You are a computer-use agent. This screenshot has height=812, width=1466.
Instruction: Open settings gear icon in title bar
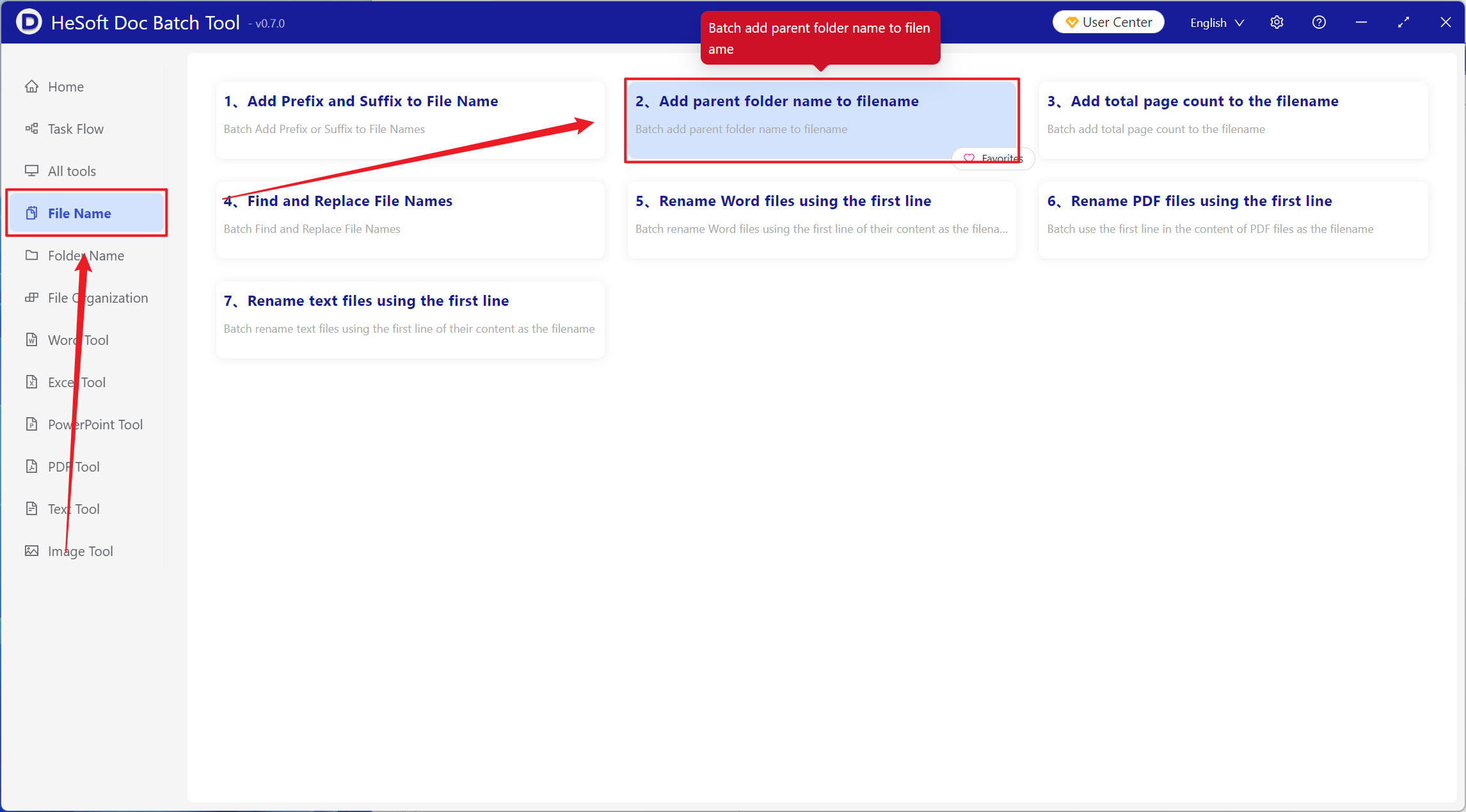pyautogui.click(x=1277, y=22)
